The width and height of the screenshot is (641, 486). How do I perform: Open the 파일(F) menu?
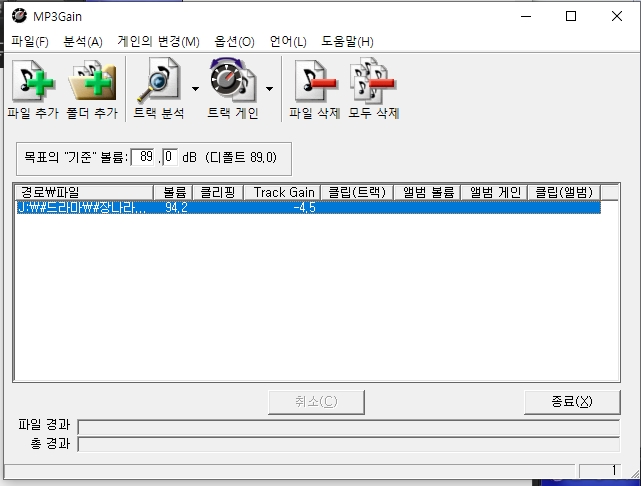[29, 41]
